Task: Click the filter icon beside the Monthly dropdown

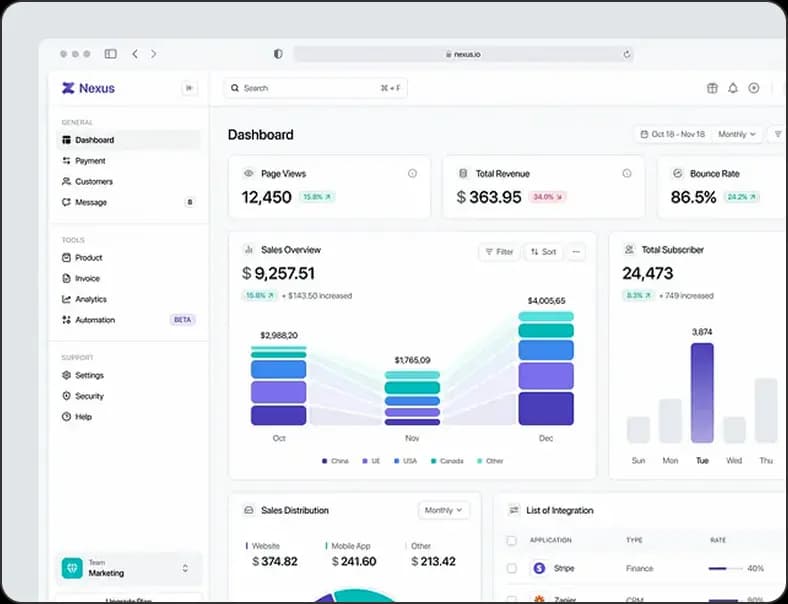Action: [778, 134]
